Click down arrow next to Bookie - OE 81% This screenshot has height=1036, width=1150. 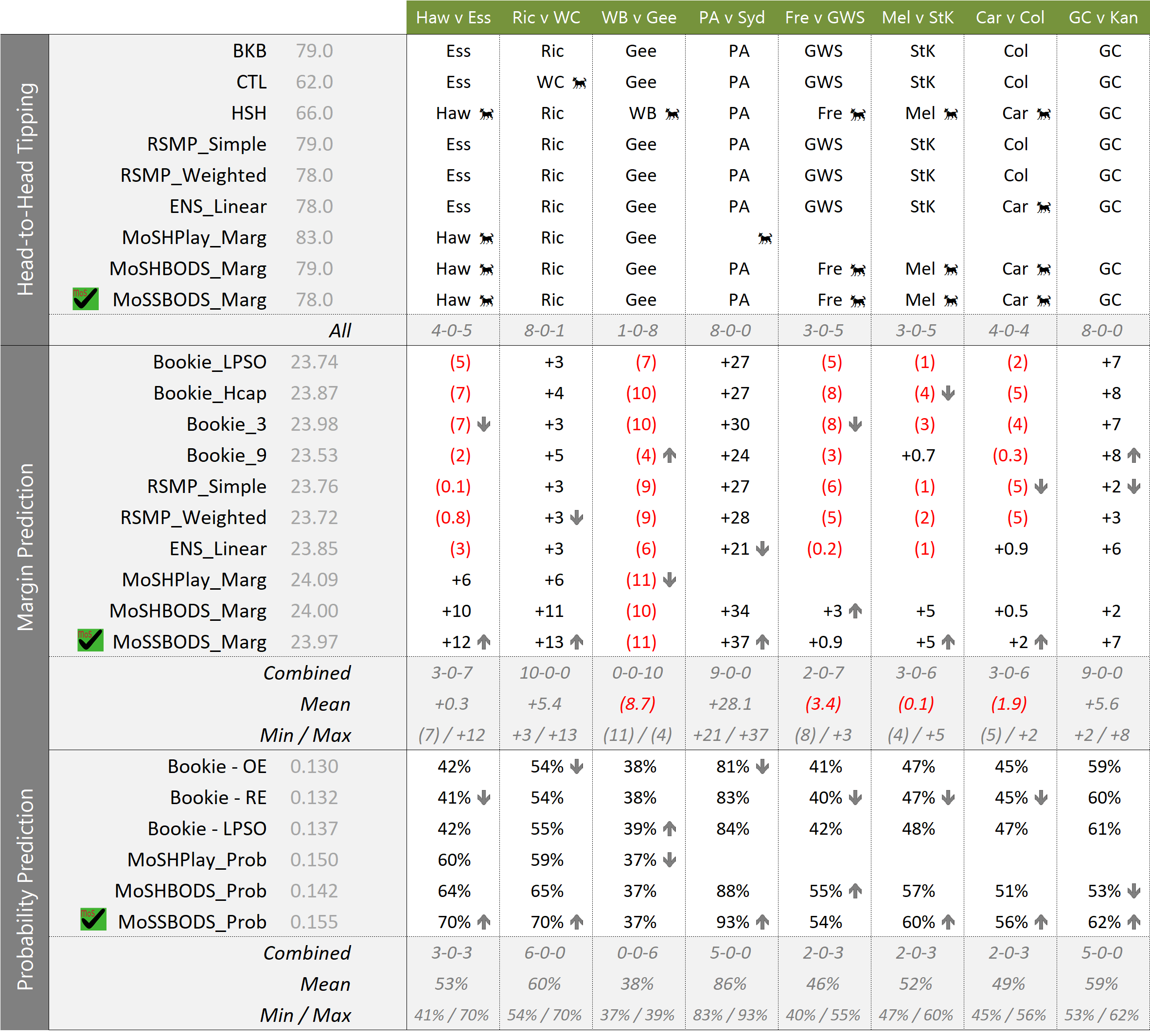(x=762, y=767)
